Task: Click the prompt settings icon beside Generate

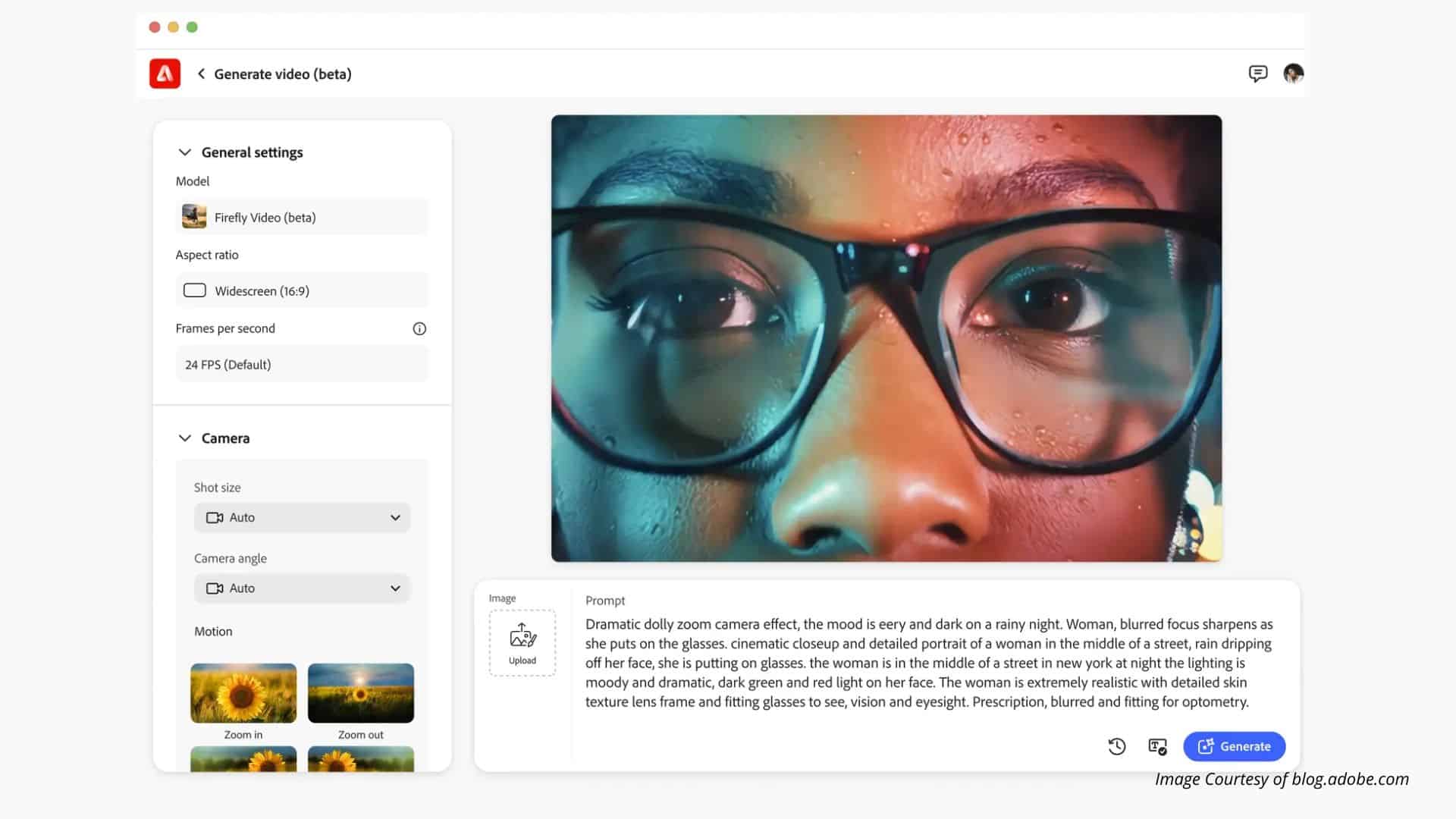Action: tap(1157, 746)
